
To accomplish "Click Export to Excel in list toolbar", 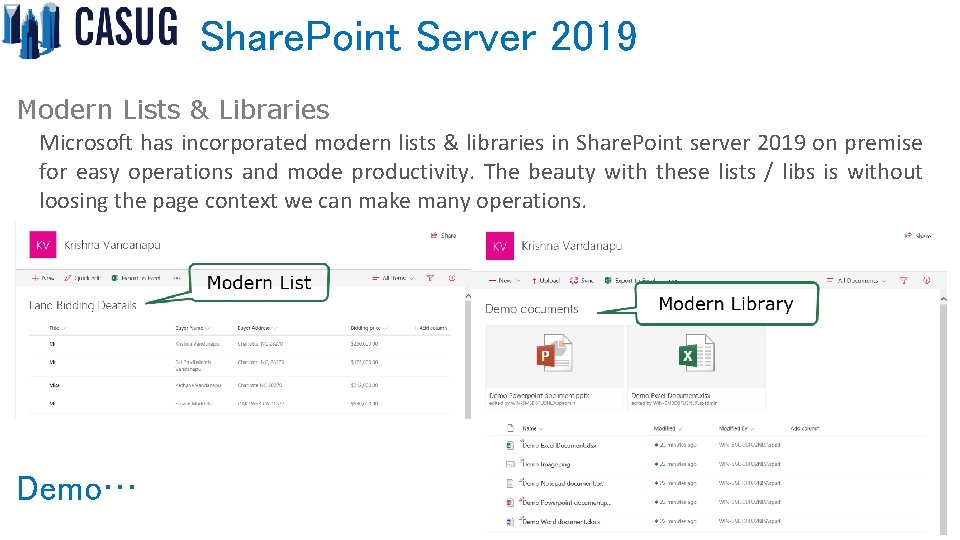I will [x=136, y=278].
